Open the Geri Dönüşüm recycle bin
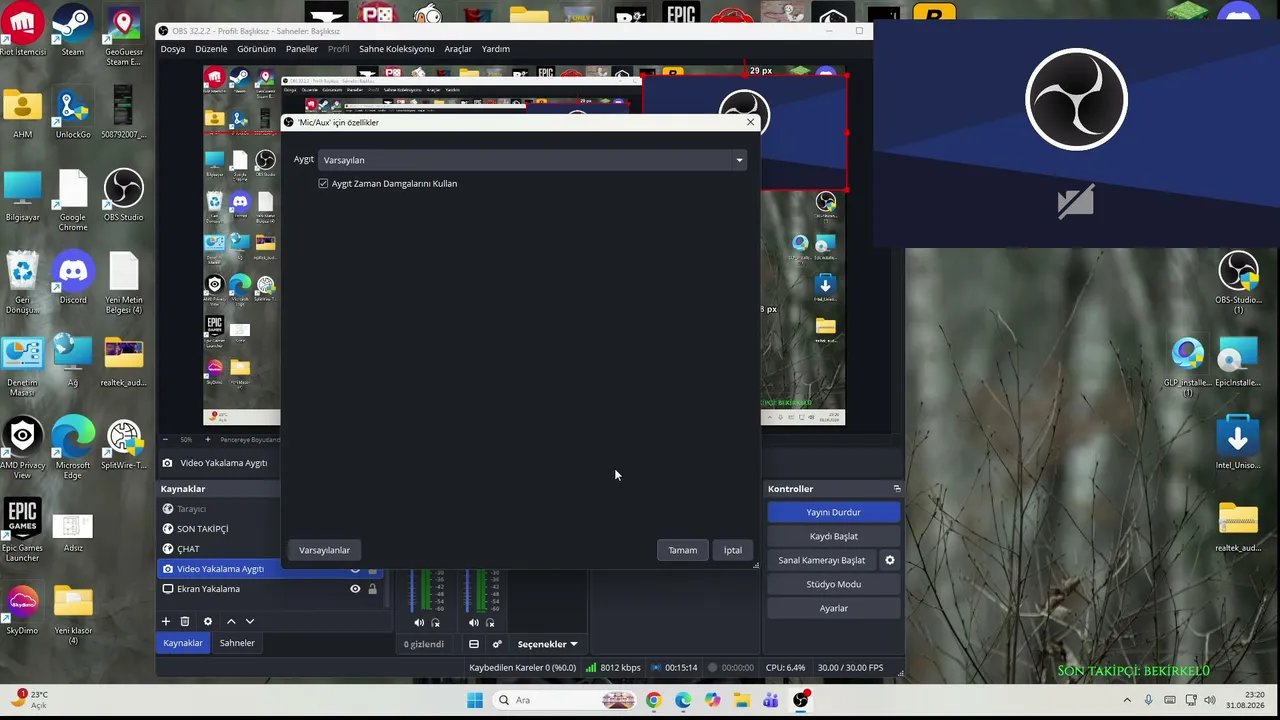The width and height of the screenshot is (1280, 720). [22, 284]
